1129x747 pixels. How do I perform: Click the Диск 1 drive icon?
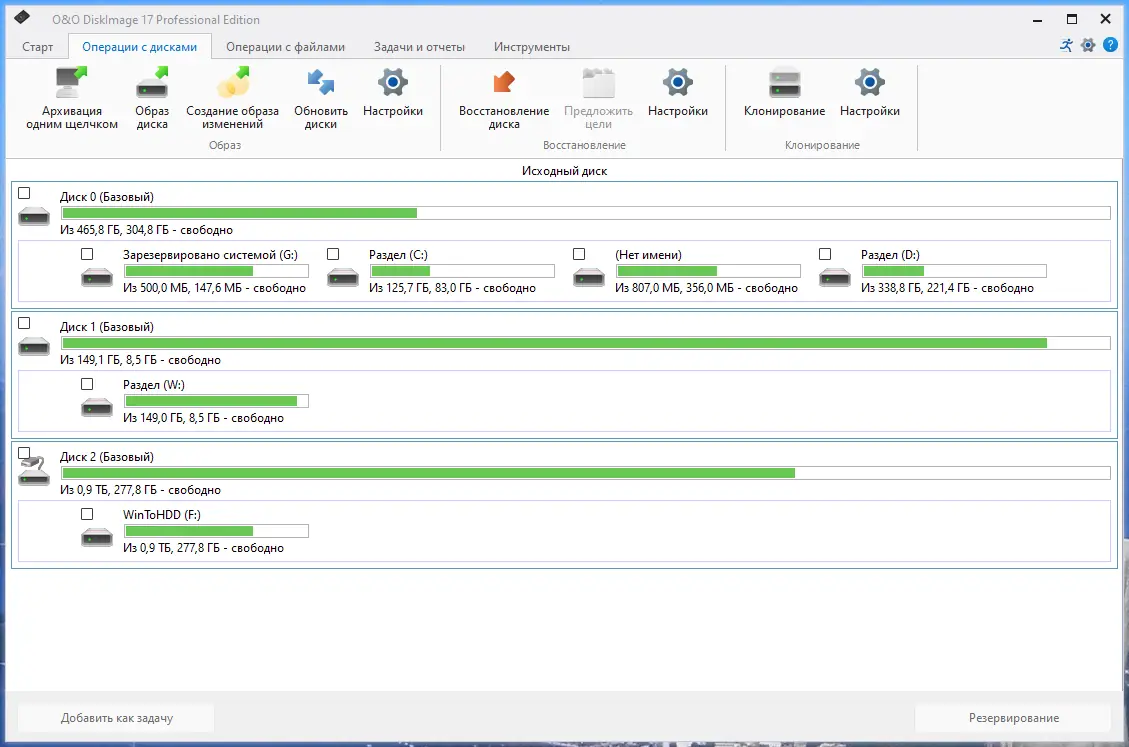tap(34, 346)
